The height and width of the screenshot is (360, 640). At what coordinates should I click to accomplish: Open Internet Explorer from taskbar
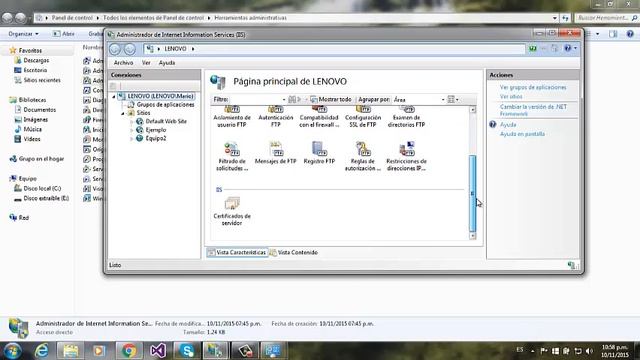click(42, 351)
